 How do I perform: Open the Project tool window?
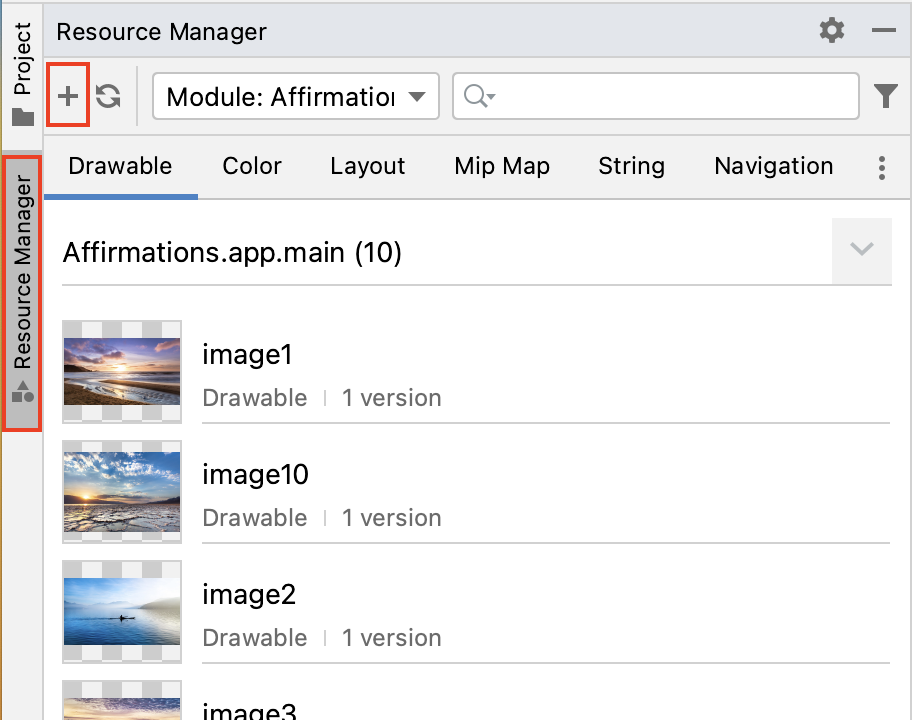click(x=22, y=72)
